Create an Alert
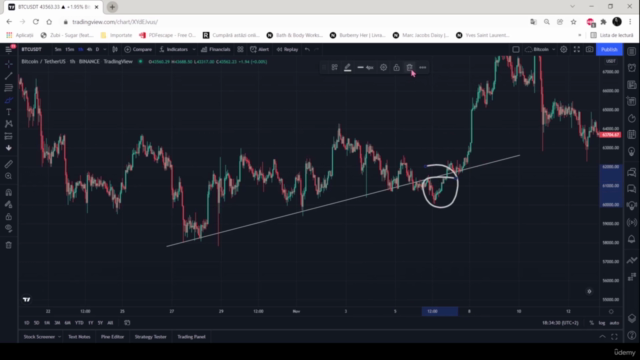Viewport: 640px width, 360px height. 260,49
